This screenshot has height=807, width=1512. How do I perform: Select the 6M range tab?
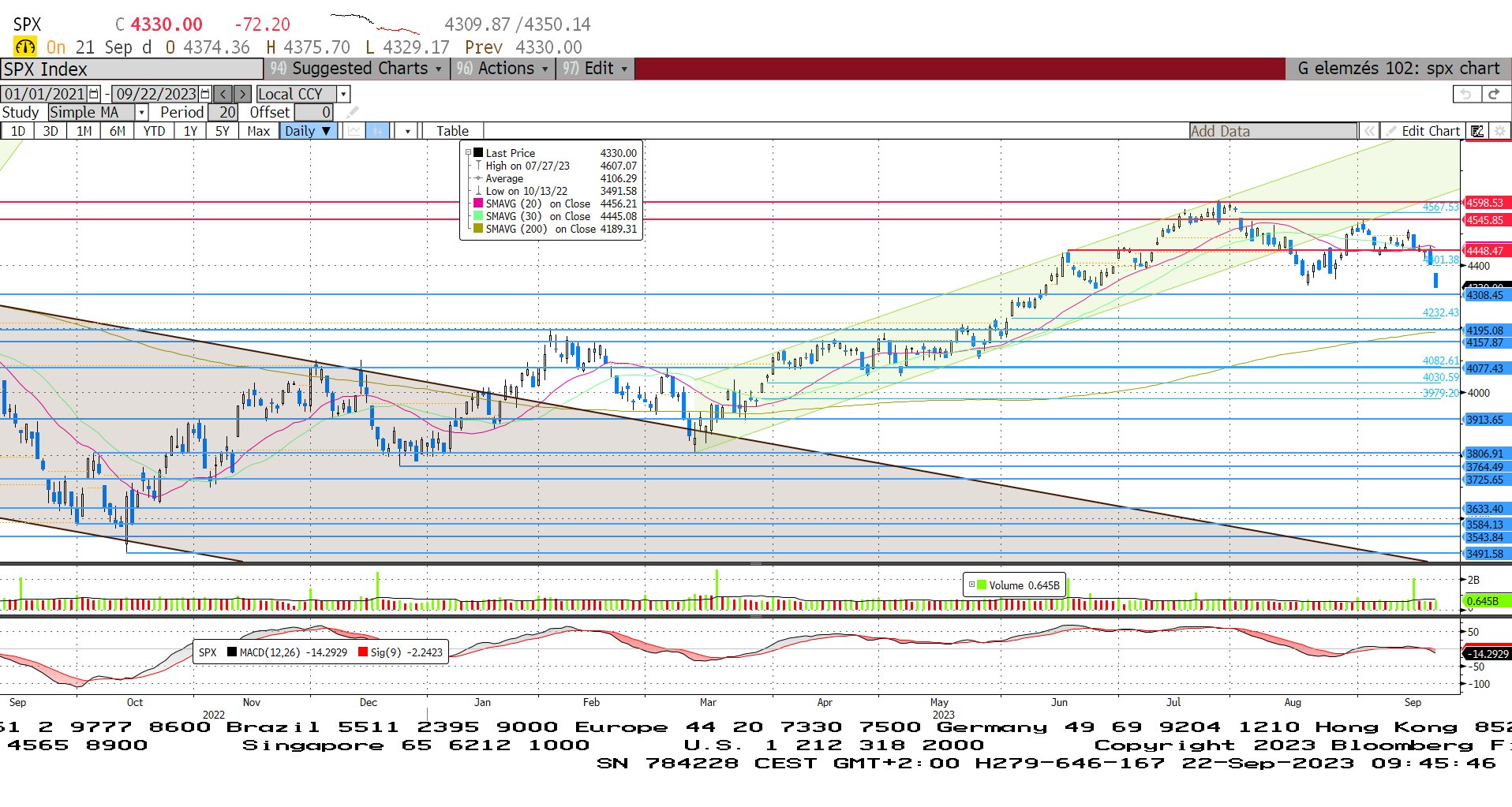(118, 131)
